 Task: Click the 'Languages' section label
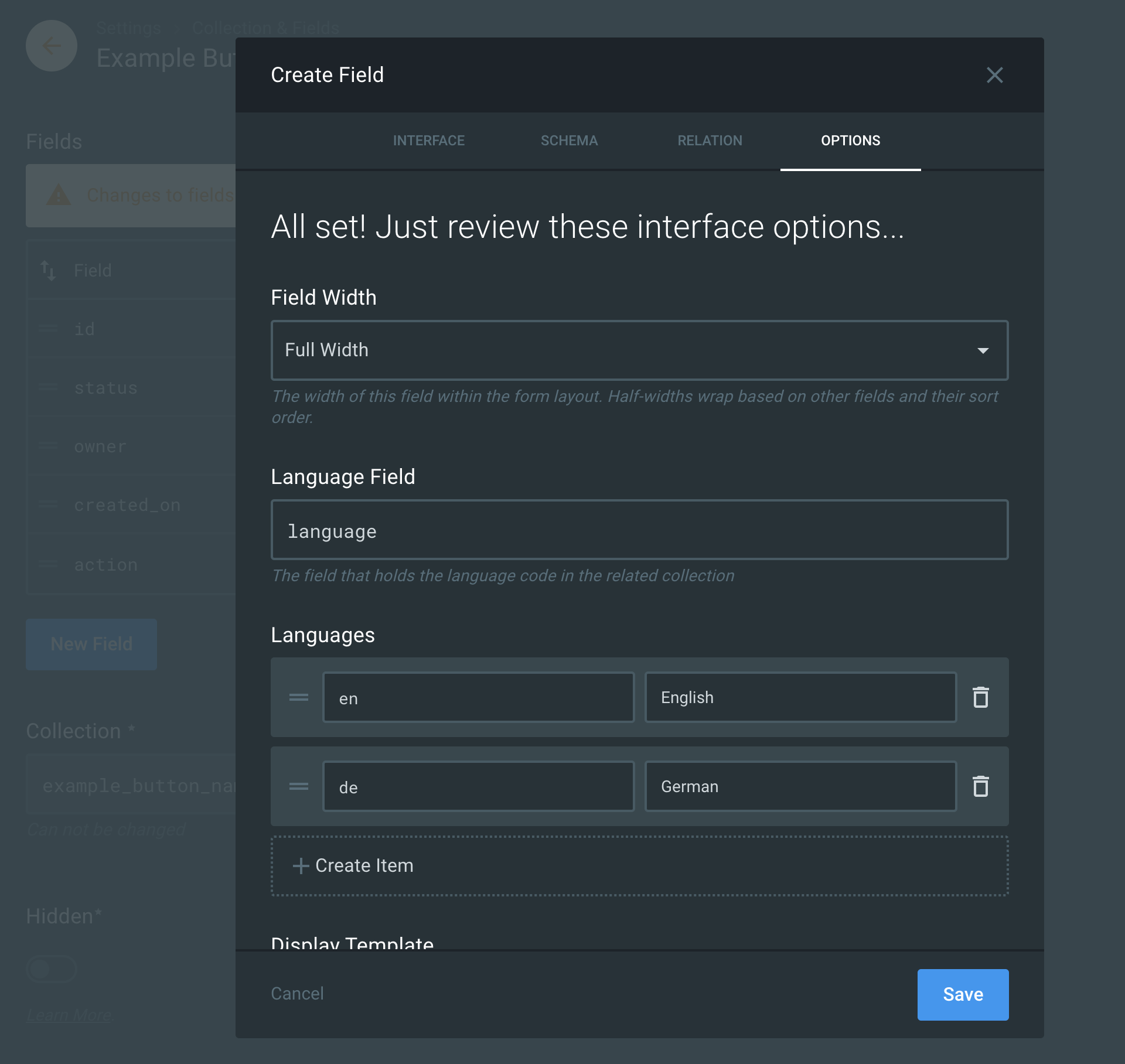pyautogui.click(x=323, y=635)
